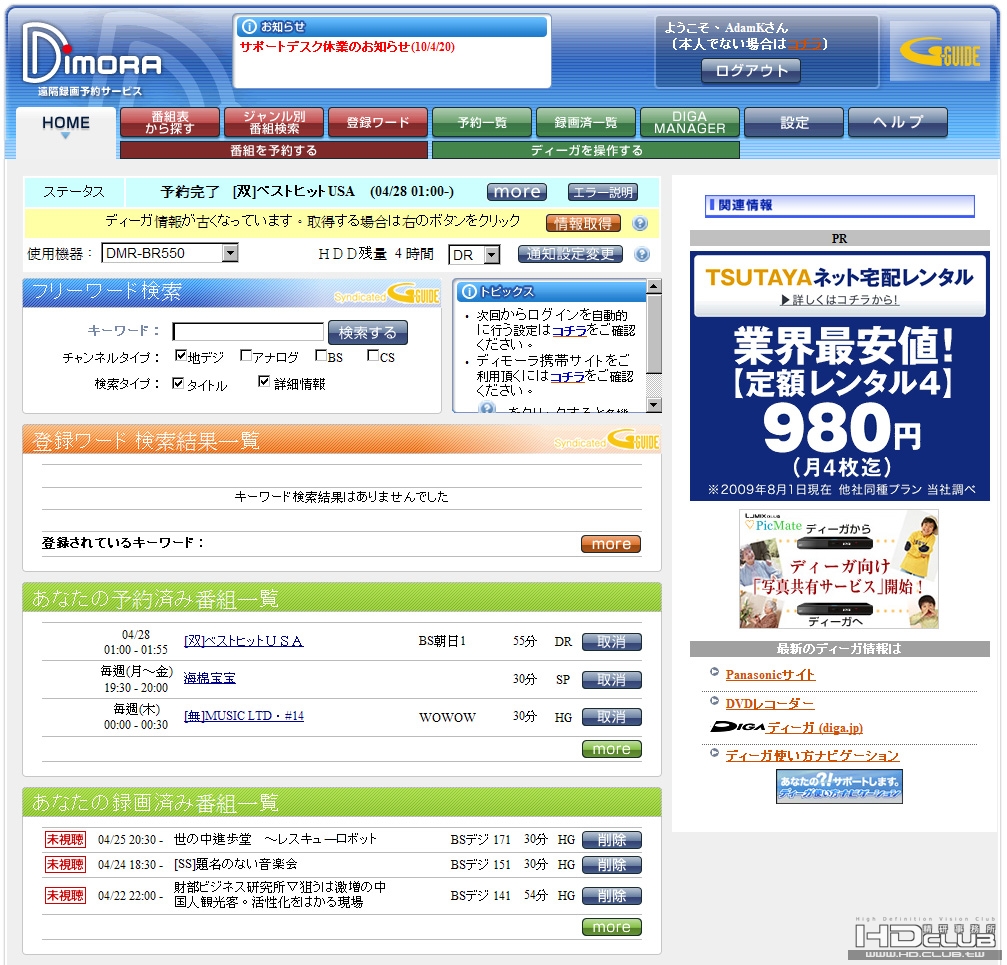Click bullet icon beside Panasonicサイト
The height and width of the screenshot is (965, 1007).
(714, 672)
